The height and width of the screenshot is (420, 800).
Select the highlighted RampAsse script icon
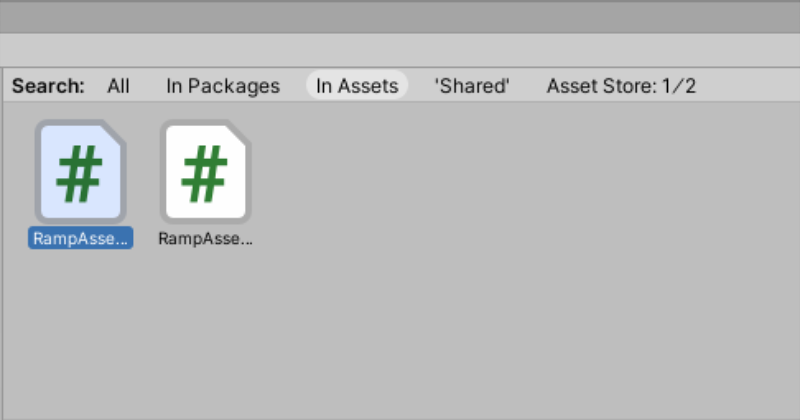pos(80,172)
